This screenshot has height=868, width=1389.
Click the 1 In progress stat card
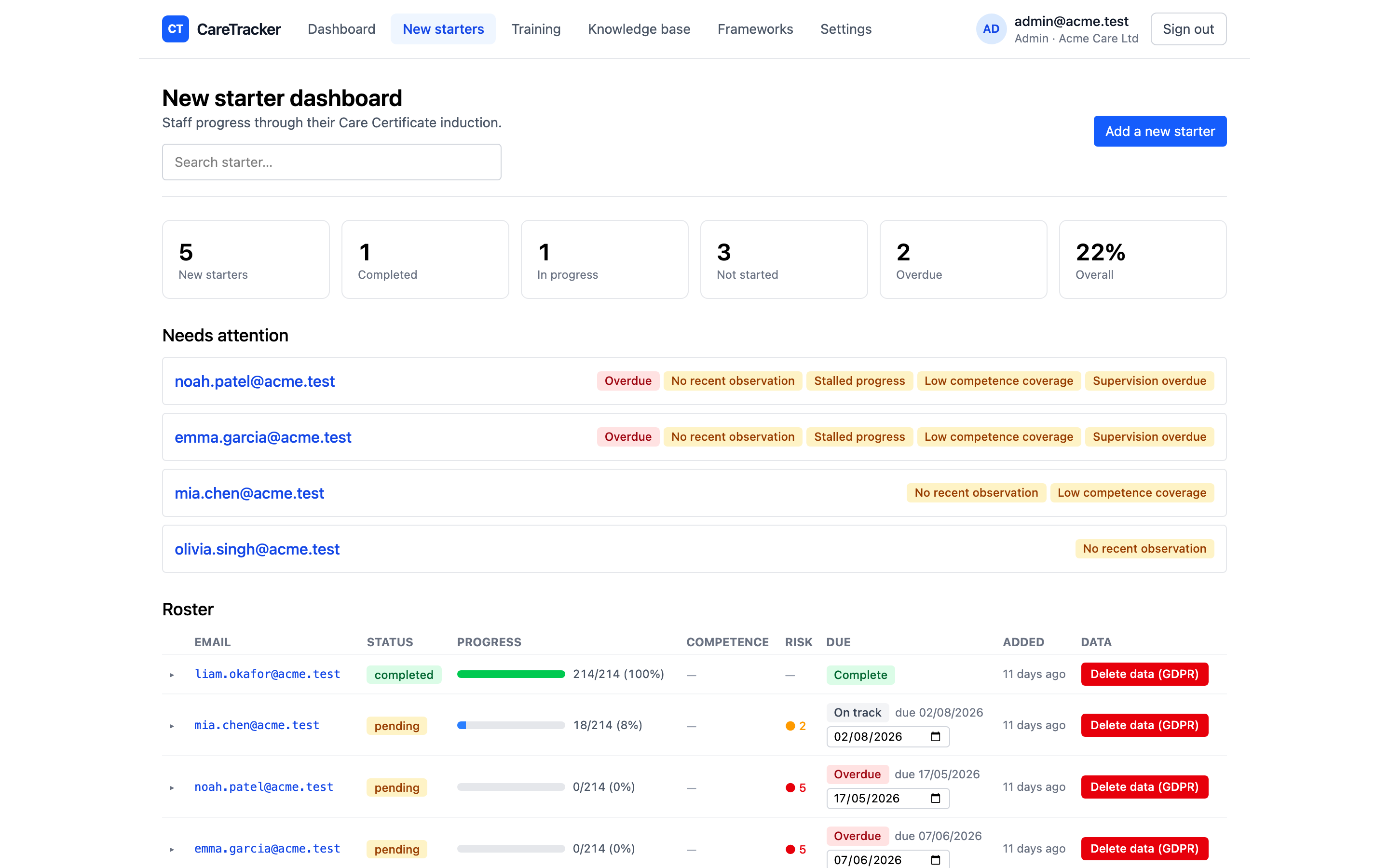pos(604,259)
